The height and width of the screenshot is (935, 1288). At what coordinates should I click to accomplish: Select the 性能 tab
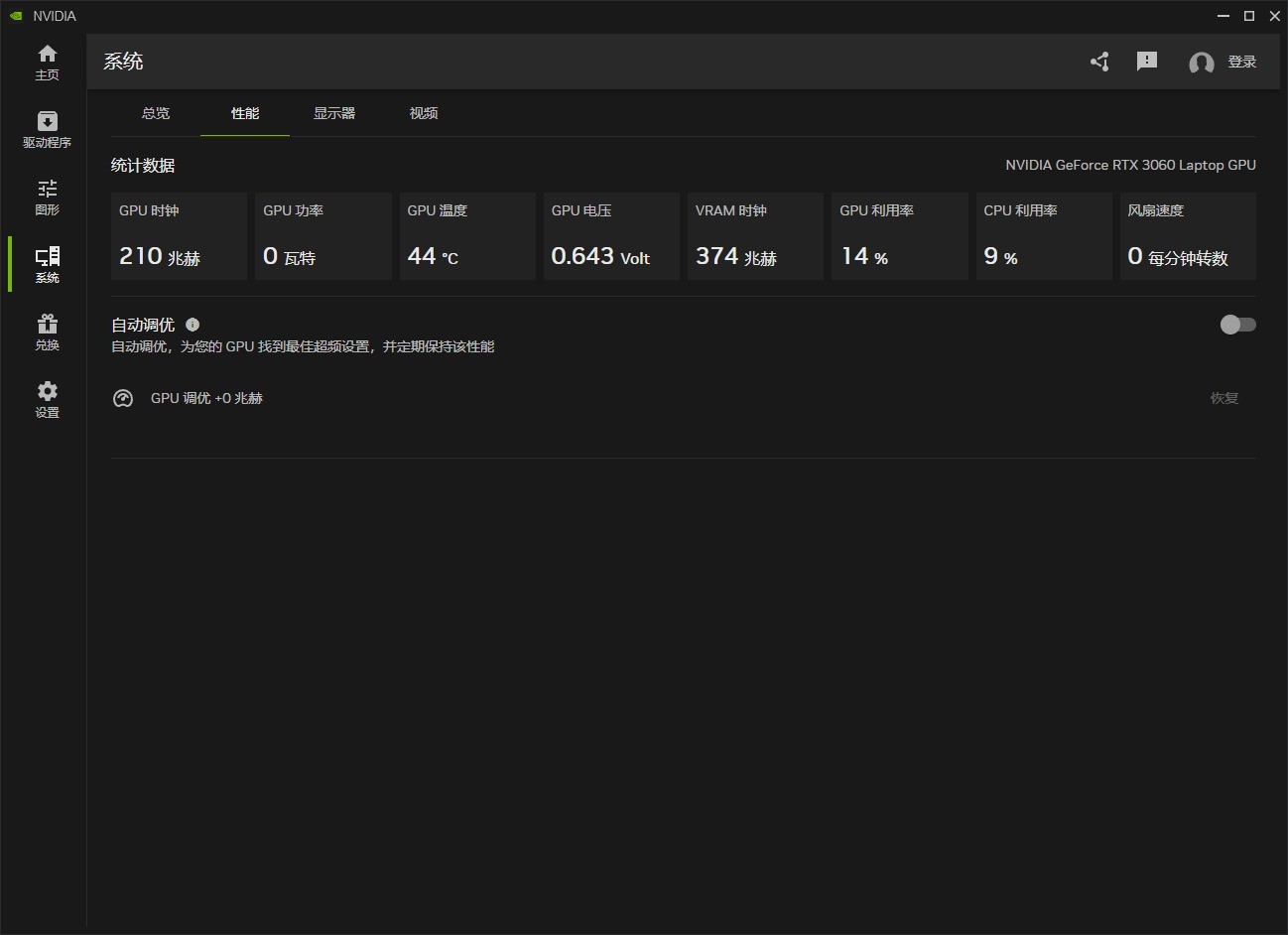245,113
